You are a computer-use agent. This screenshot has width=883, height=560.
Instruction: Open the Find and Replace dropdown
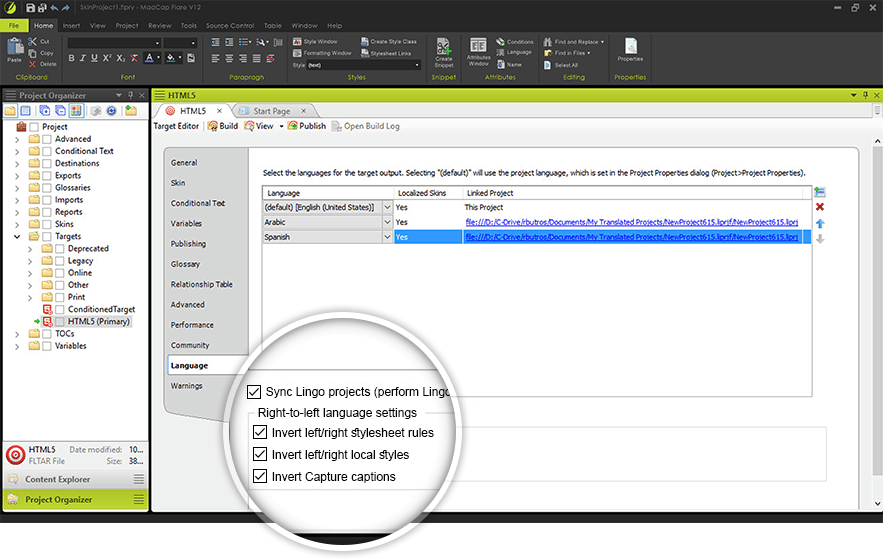click(x=602, y=42)
